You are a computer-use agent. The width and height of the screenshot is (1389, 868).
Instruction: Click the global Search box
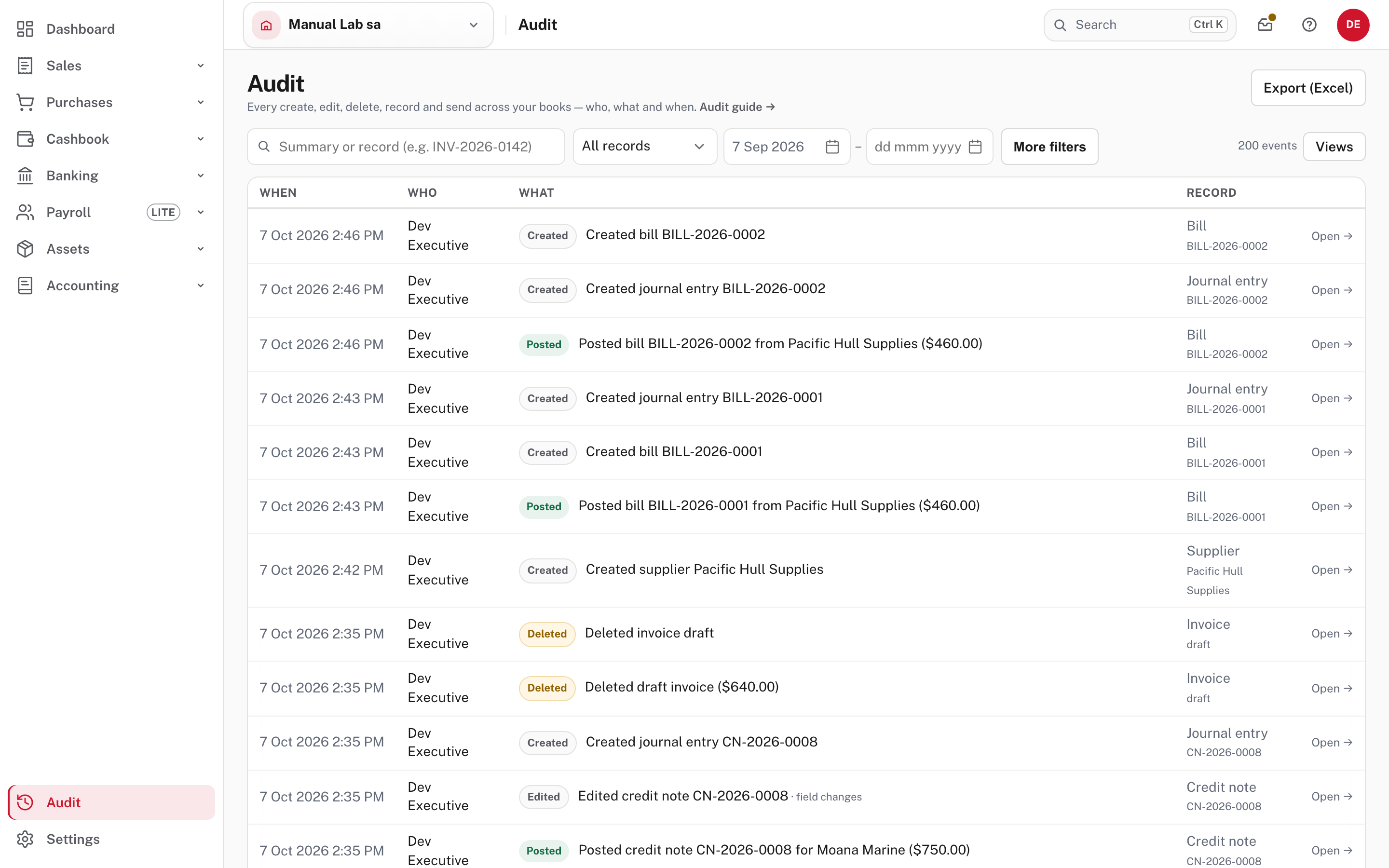point(1140,25)
